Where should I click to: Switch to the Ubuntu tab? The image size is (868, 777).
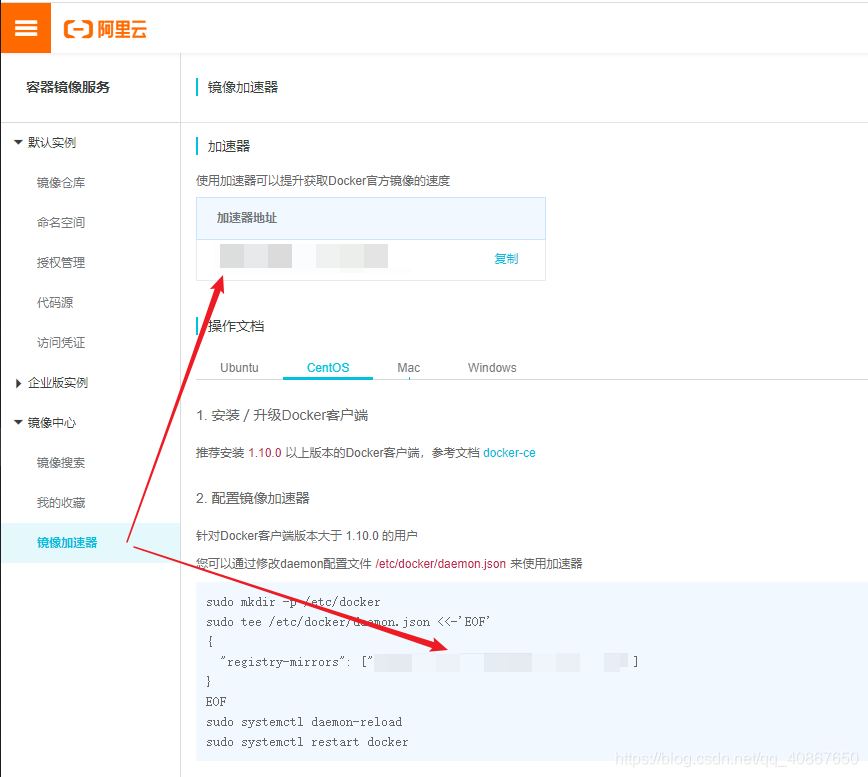coord(239,367)
